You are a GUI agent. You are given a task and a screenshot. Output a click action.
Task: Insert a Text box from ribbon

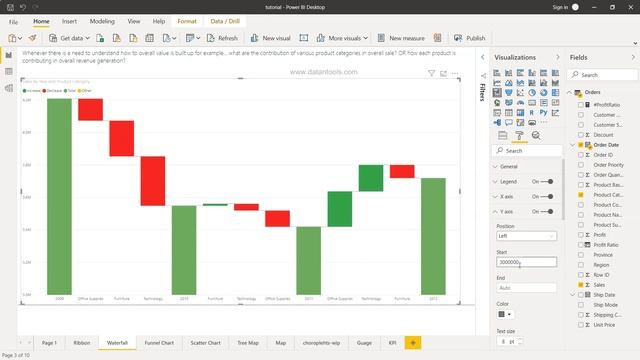(304, 38)
